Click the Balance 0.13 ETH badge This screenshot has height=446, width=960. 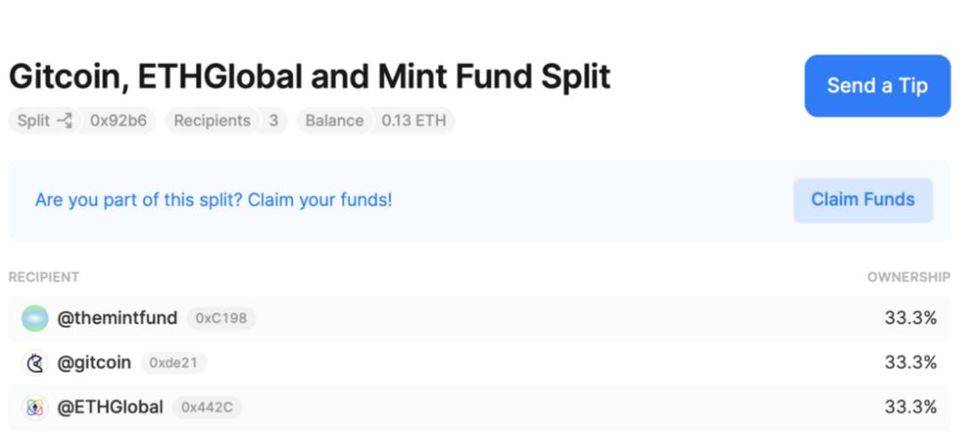[376, 121]
